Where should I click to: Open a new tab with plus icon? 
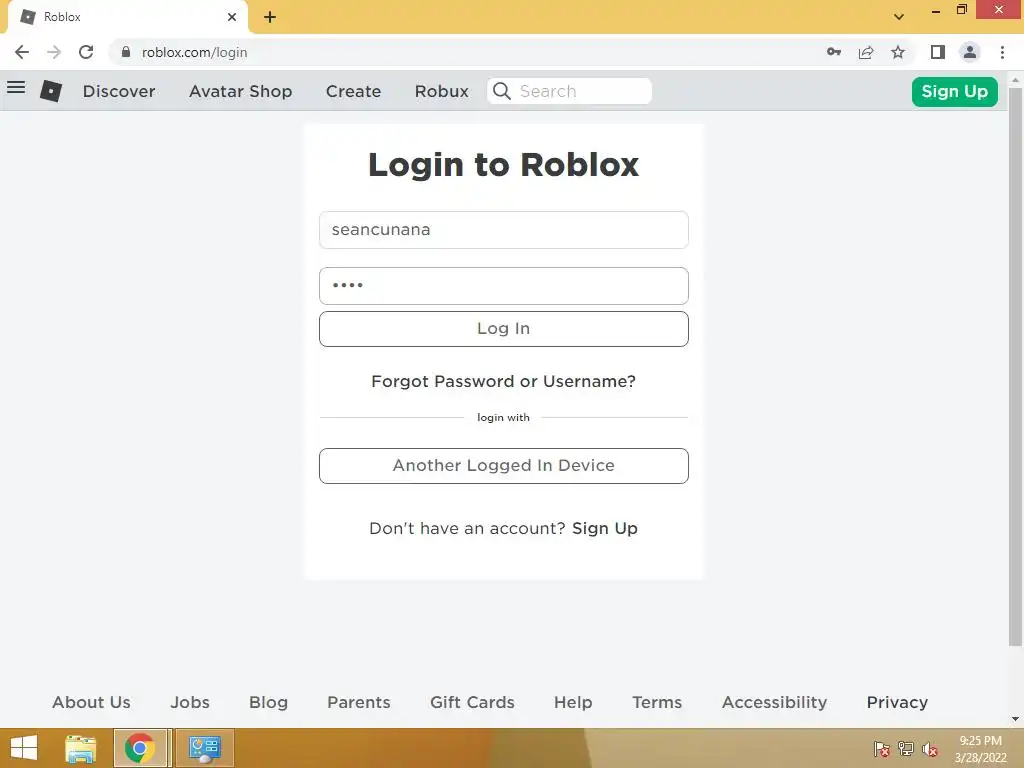[x=270, y=17]
